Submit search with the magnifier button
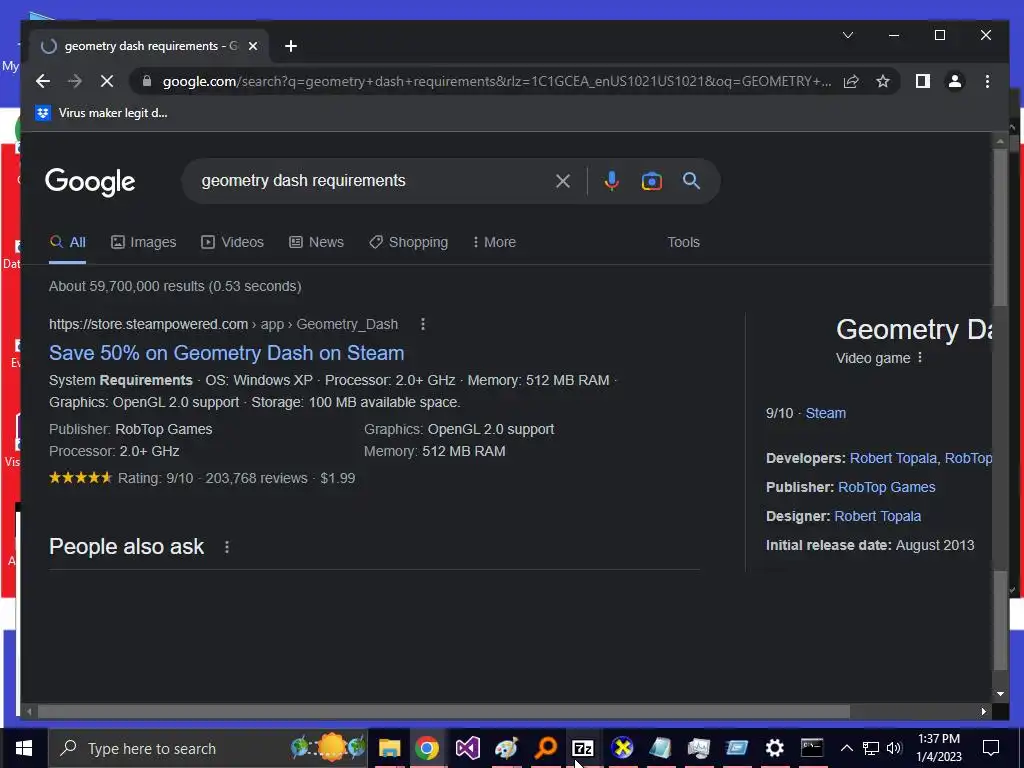Screen dimensions: 1024x768 click(x=692, y=181)
